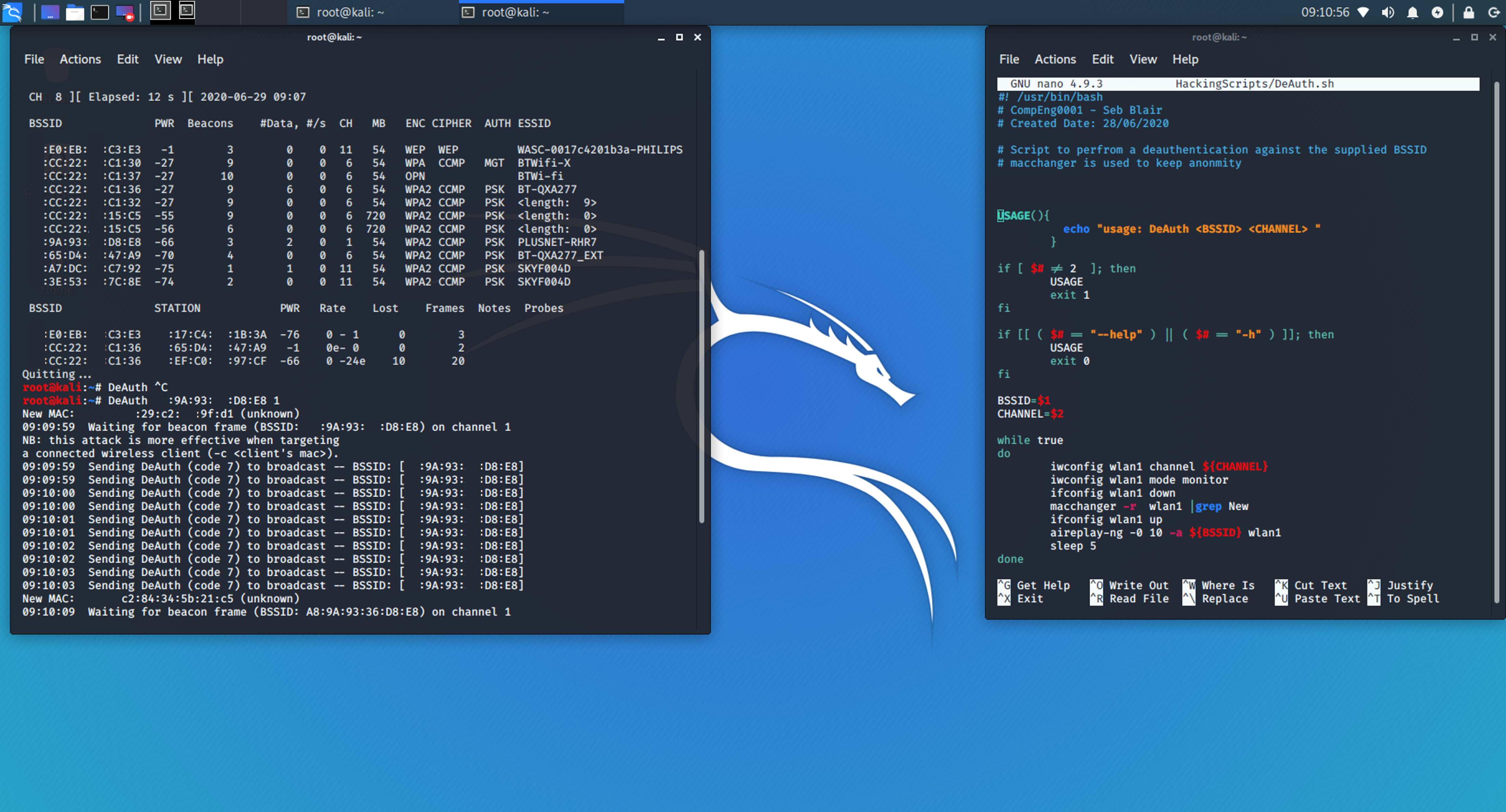1506x812 pixels.
Task: Click the 'aireplay-ng -0 10' line
Action: click(1165, 532)
